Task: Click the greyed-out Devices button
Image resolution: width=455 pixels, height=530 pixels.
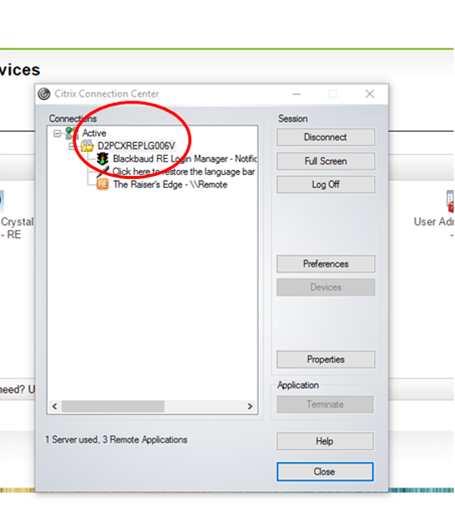Action: (326, 287)
